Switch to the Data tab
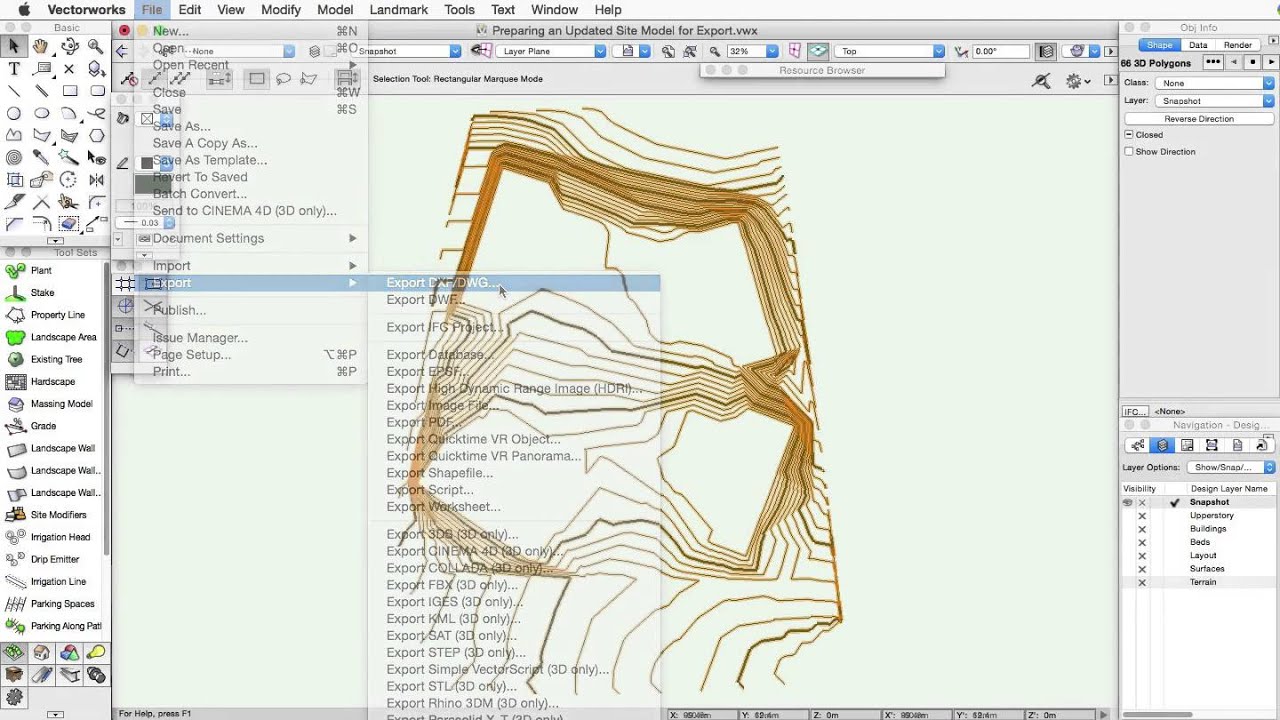Image resolution: width=1280 pixels, height=720 pixels. pos(1198,45)
